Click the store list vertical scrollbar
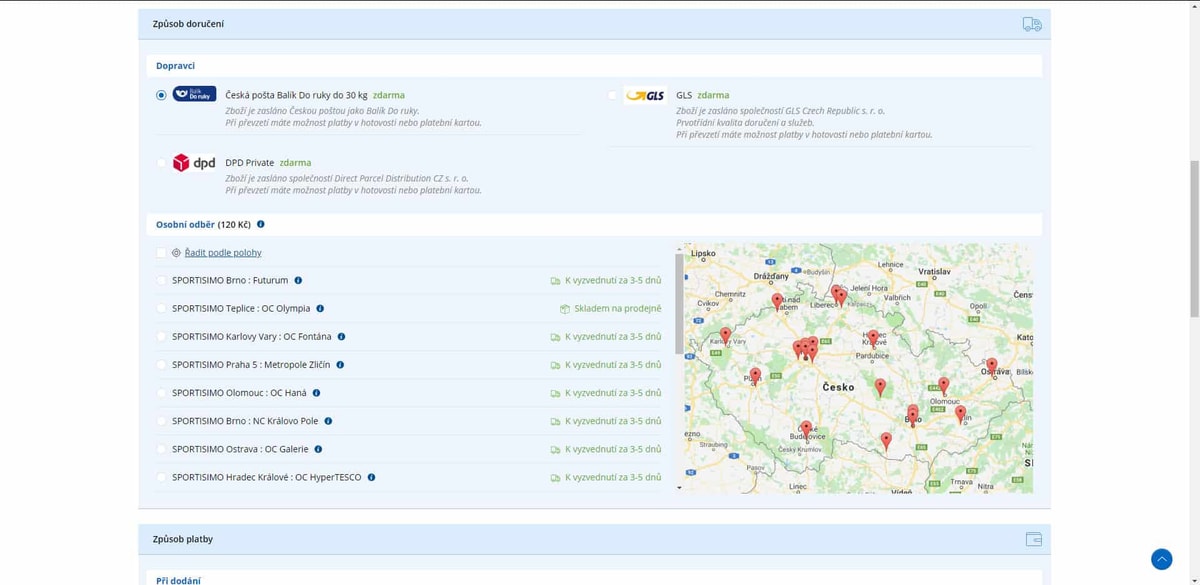 pyautogui.click(x=679, y=304)
